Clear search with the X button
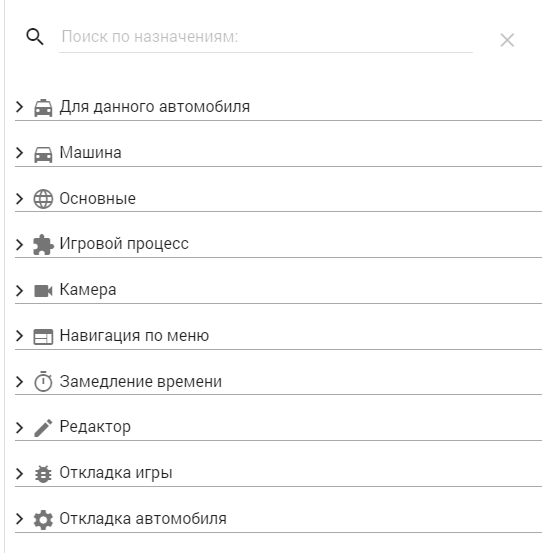Screen dimensions: 542x553 507,40
